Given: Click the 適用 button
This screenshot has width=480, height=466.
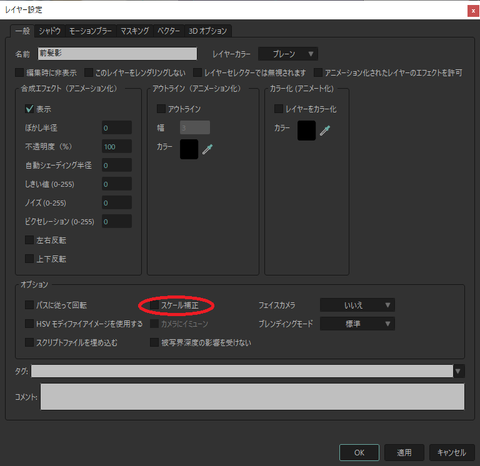Looking at the screenshot, I should pos(404,452).
